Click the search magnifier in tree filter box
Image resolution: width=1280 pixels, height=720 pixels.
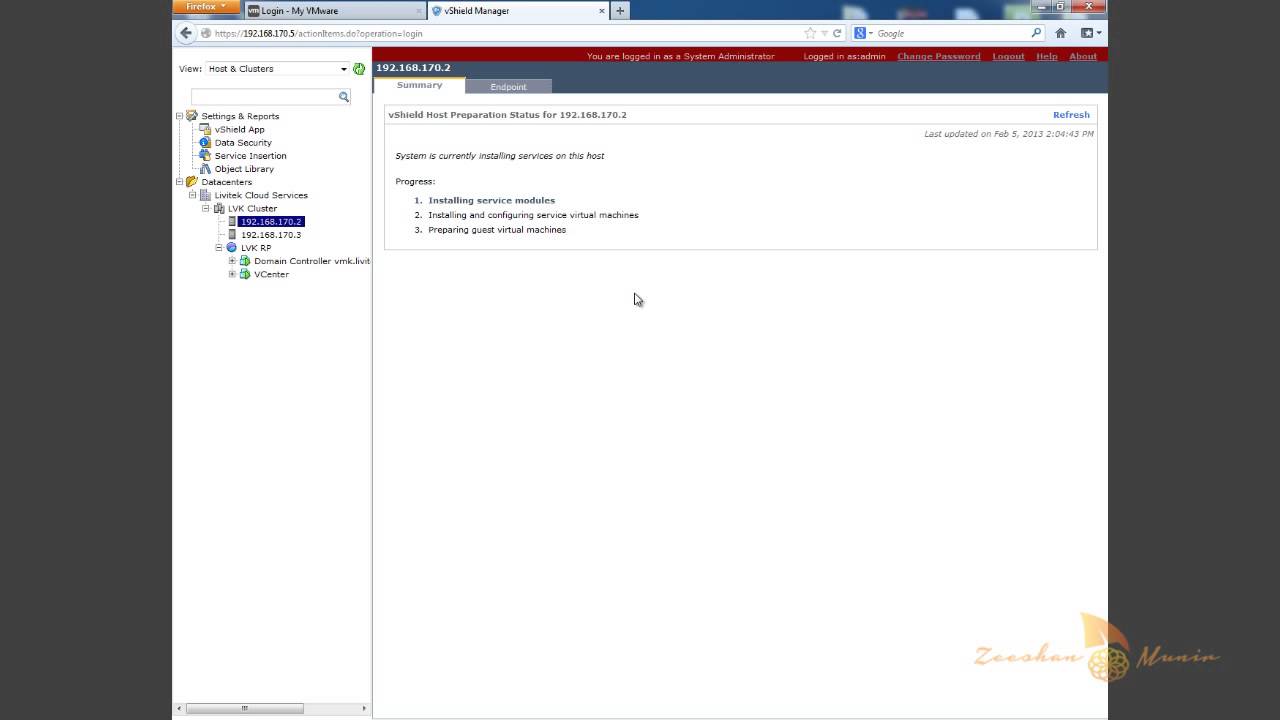pos(343,97)
